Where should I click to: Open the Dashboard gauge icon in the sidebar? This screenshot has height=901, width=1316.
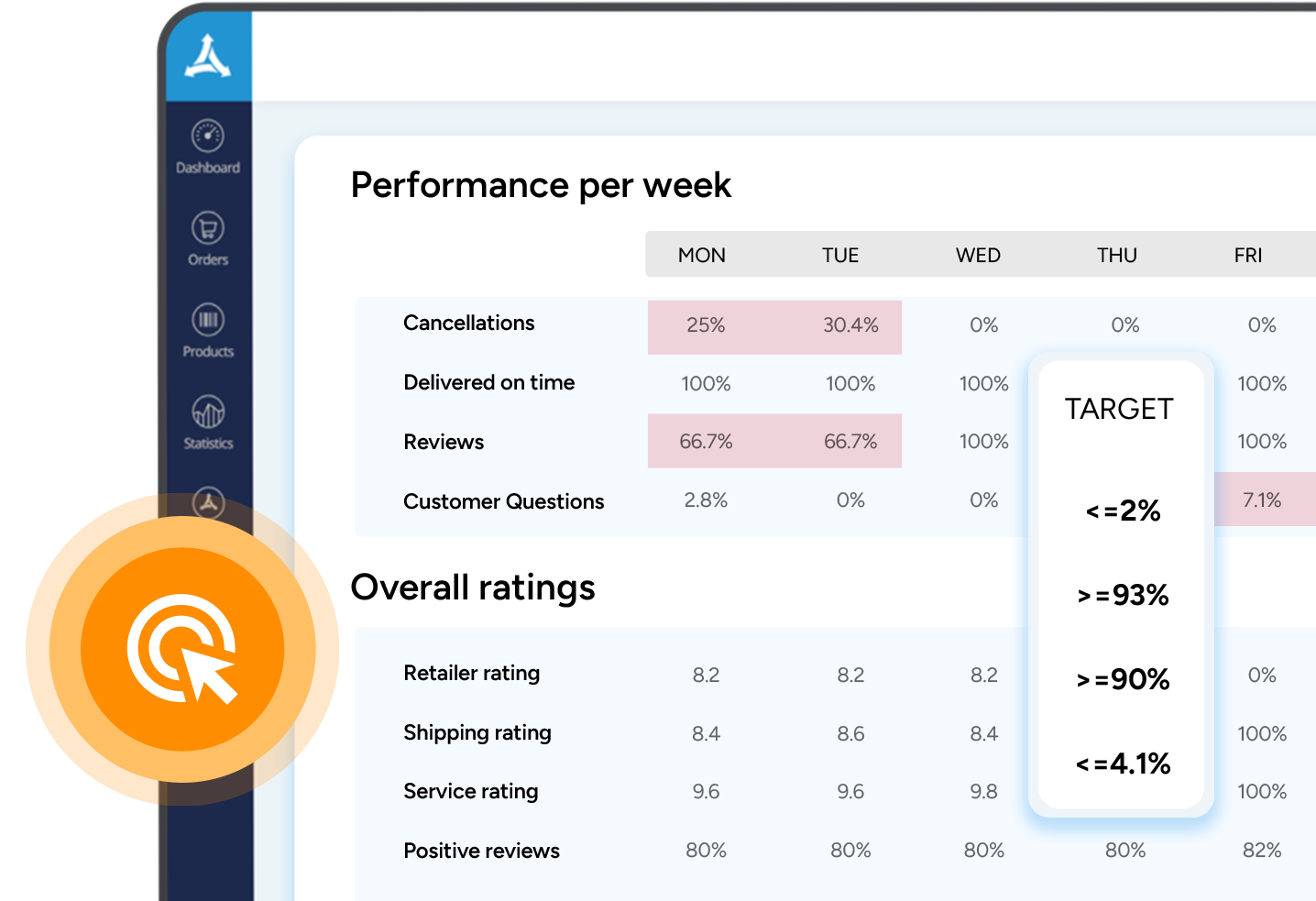click(208, 137)
